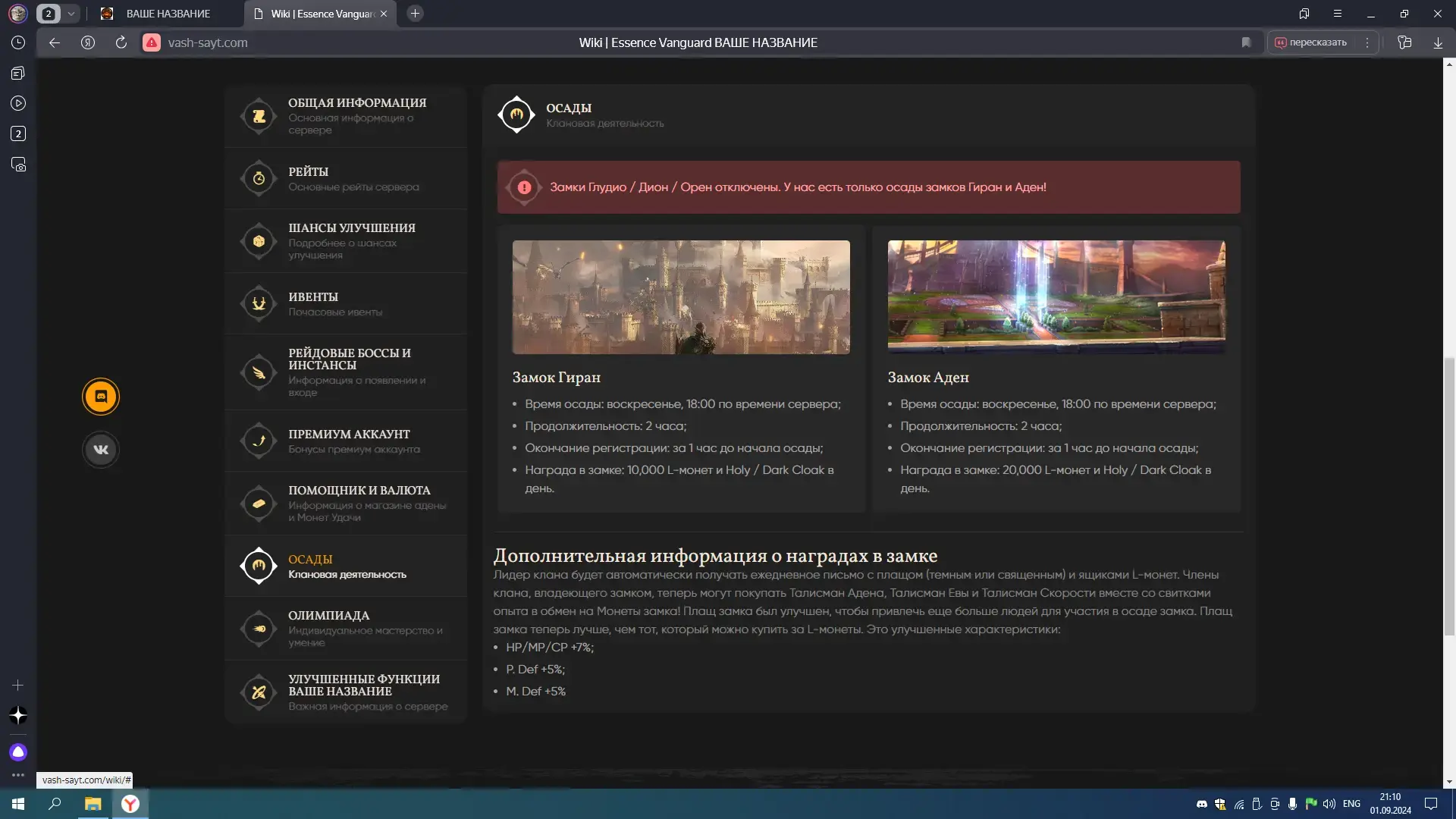
Task: Switch the ENG keyboard language indicator
Action: [1351, 804]
